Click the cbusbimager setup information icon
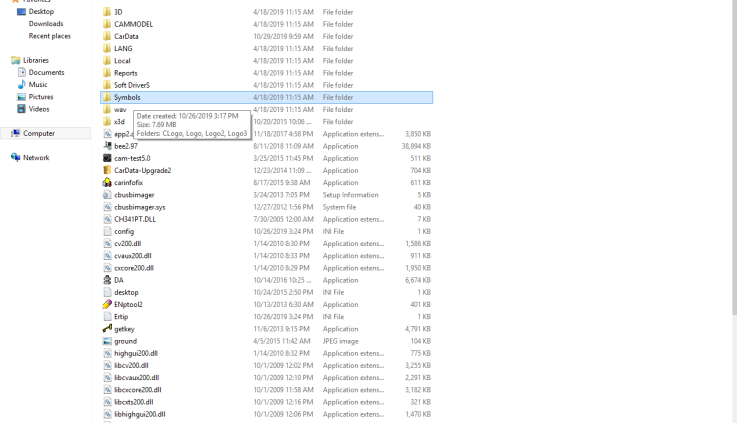The width and height of the screenshot is (737, 423). point(107,195)
